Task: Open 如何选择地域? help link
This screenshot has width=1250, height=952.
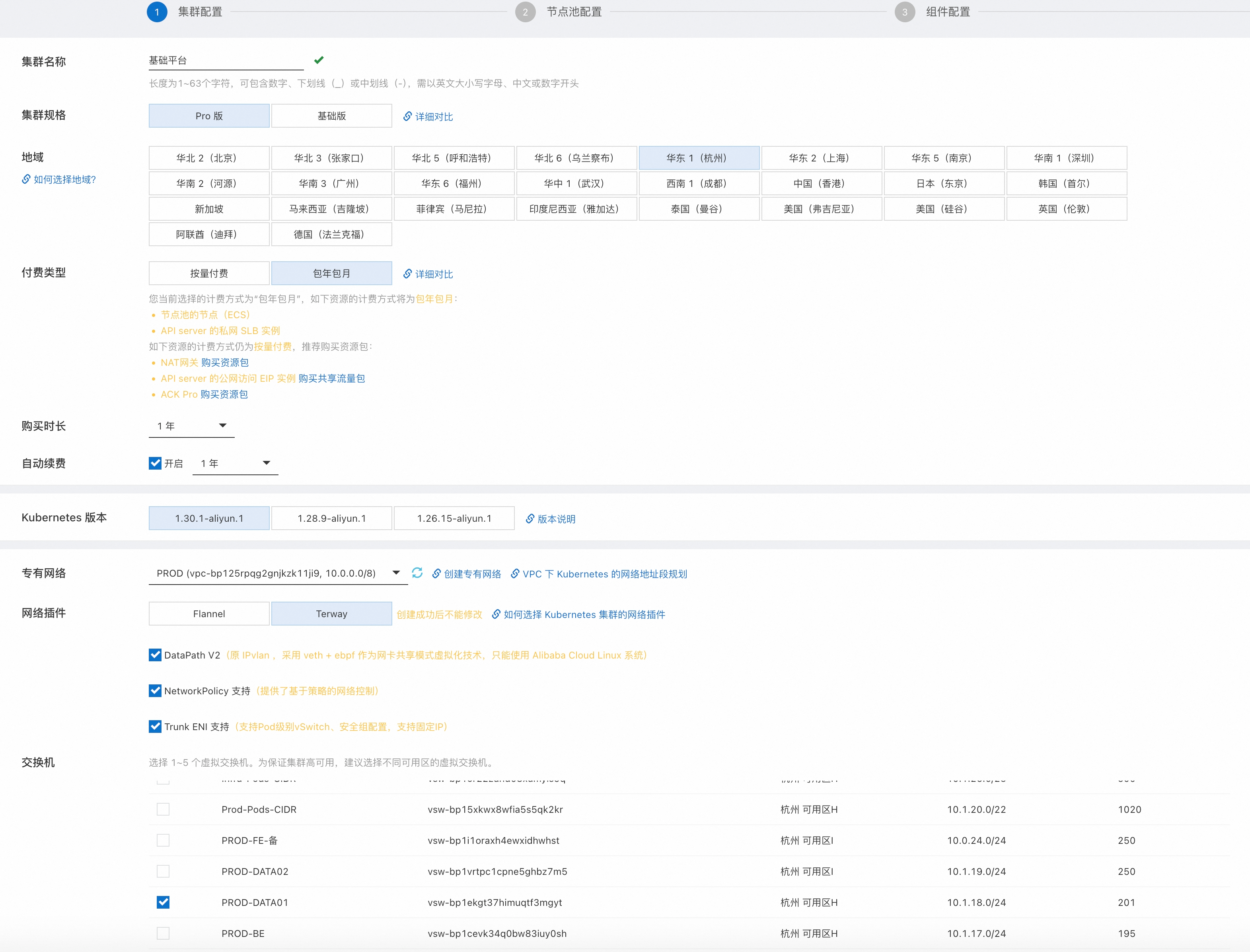Action: pyautogui.click(x=59, y=180)
